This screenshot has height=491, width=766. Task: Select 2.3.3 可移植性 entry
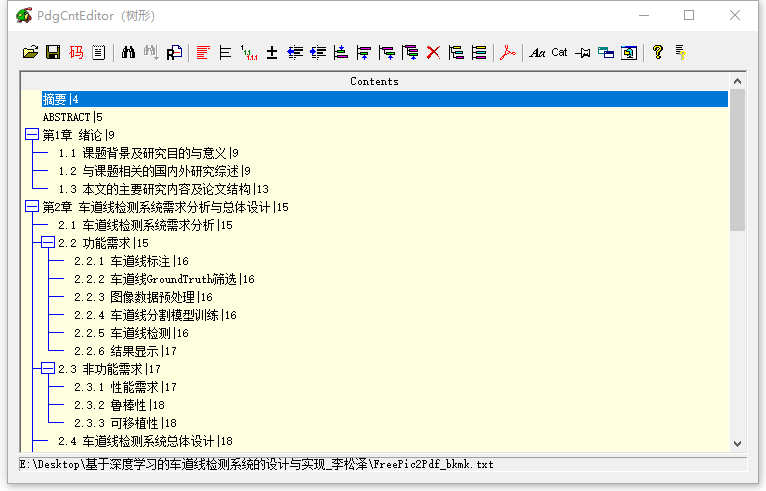click(x=126, y=423)
